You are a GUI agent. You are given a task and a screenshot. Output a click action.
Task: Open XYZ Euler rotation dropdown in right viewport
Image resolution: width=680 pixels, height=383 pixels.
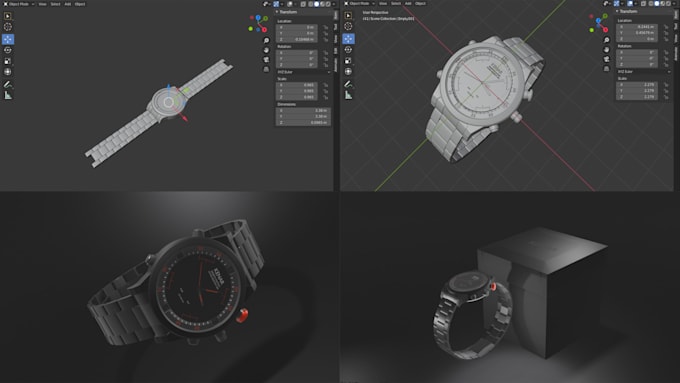(x=644, y=71)
